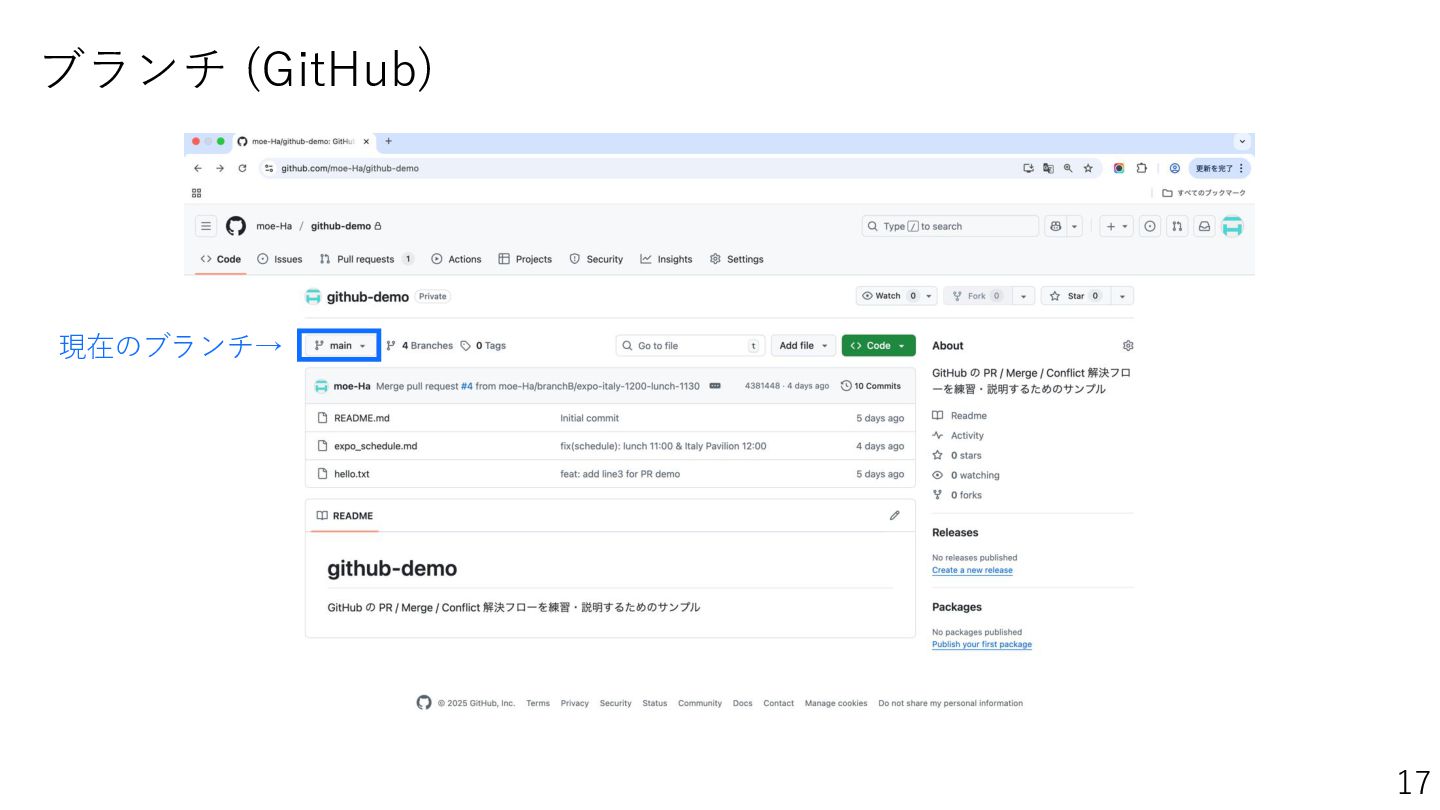
Task: Open the apps grid icon in bookmarks bar
Action: [x=197, y=193]
